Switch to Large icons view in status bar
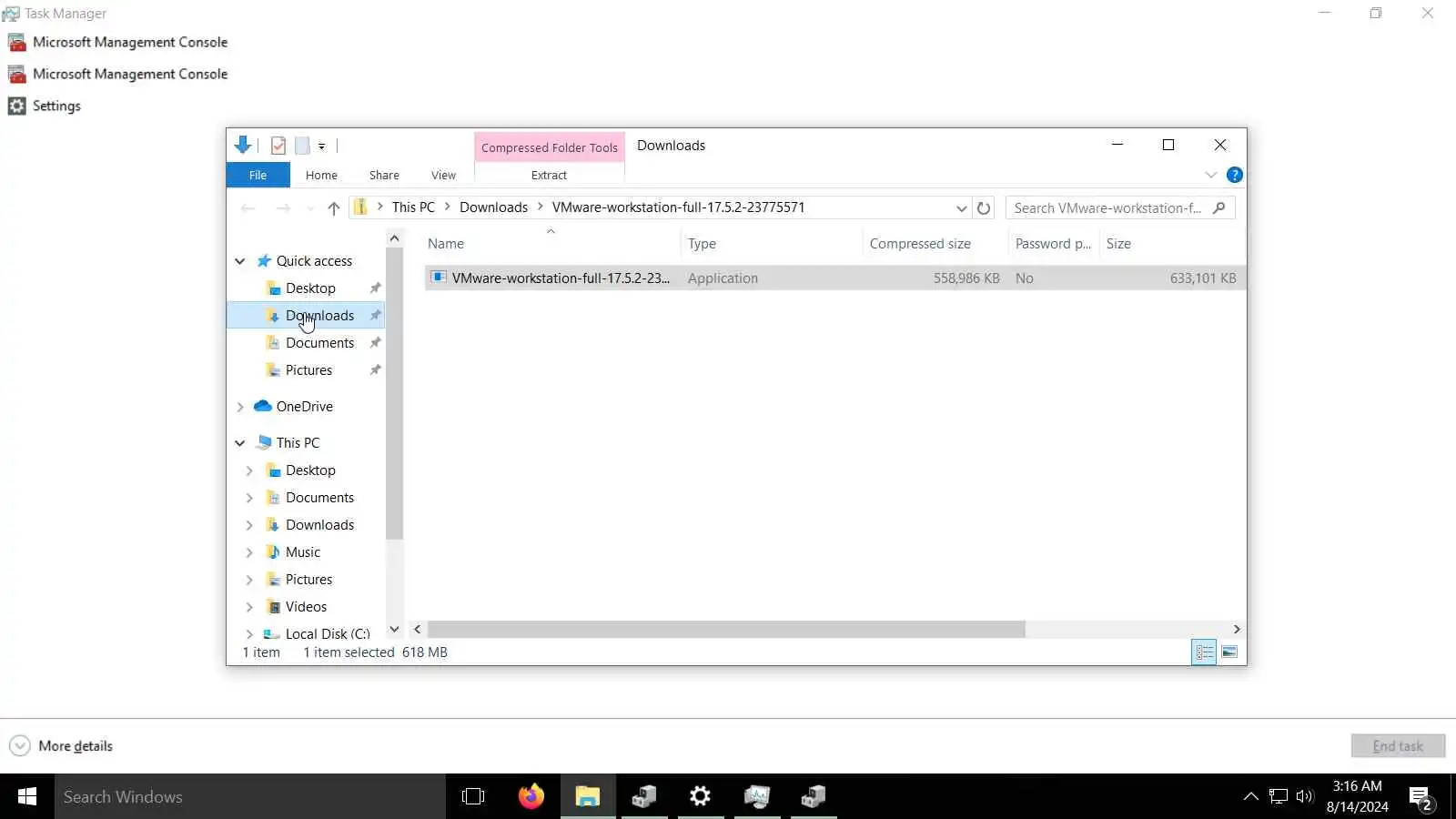The width and height of the screenshot is (1456, 819). (1229, 652)
